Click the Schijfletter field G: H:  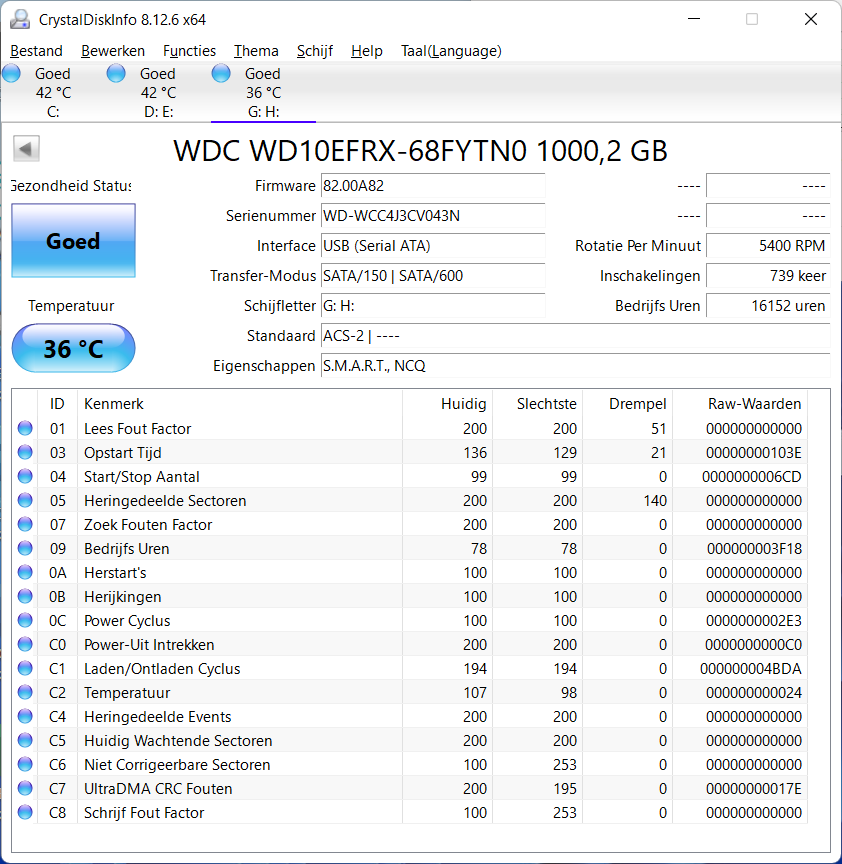pyautogui.click(x=433, y=306)
